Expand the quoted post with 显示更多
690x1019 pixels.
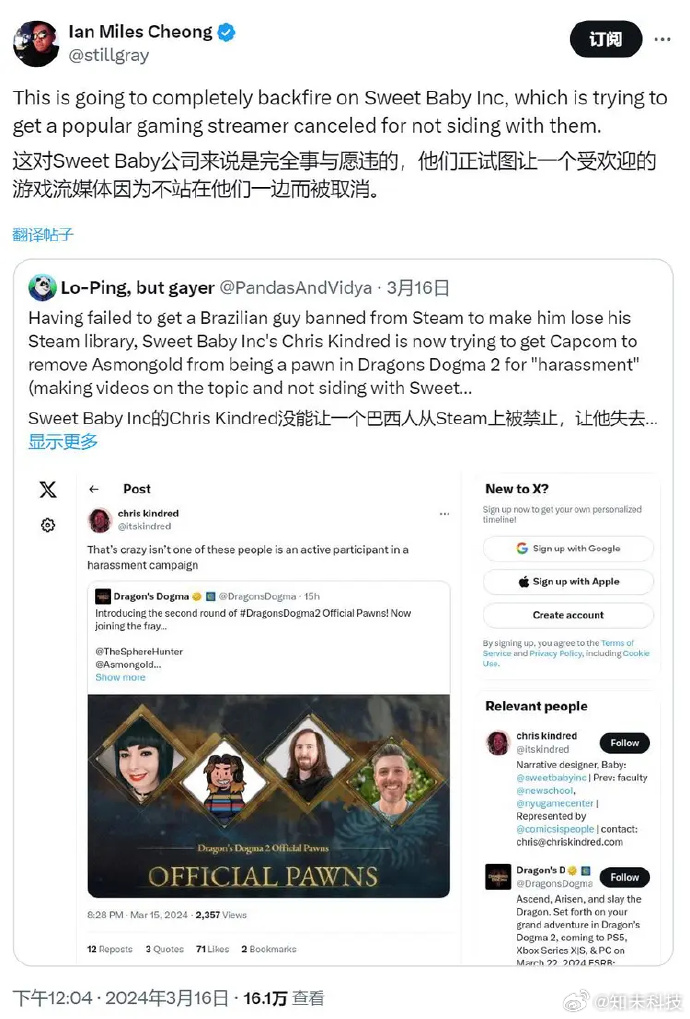(63, 442)
